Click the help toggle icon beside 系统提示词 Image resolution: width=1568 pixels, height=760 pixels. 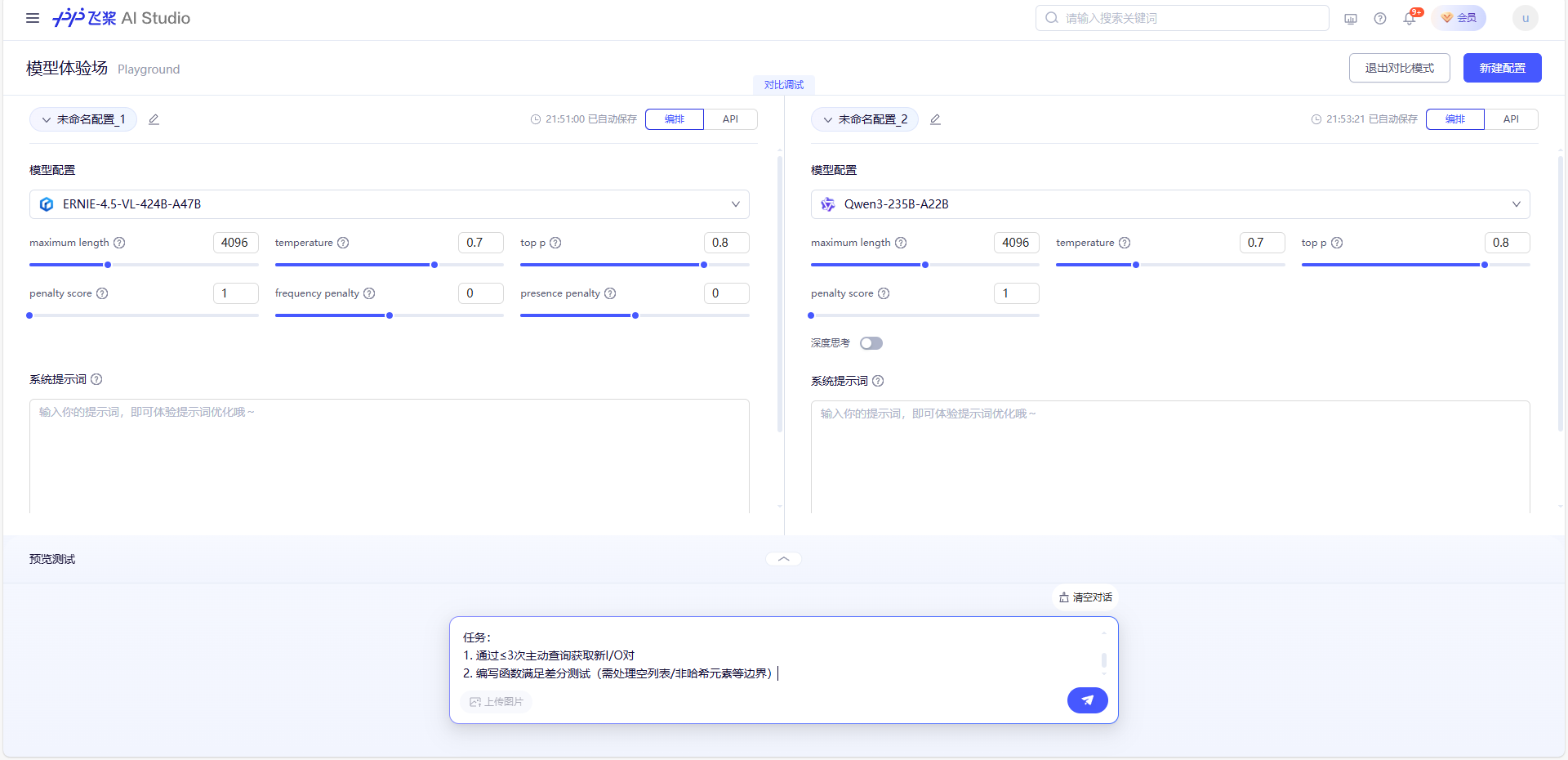(x=96, y=379)
